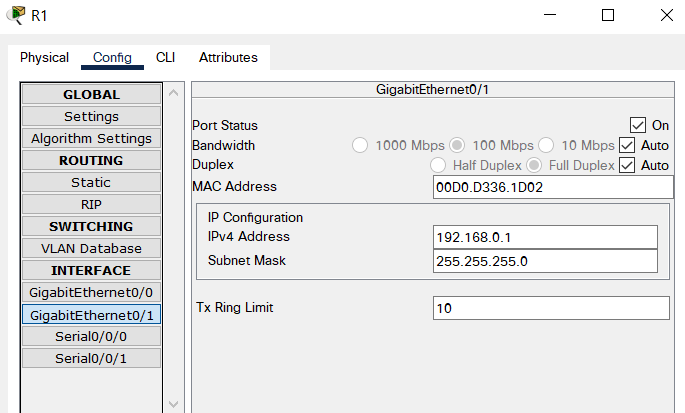Select the GigabitEthernet0/0 interface

coord(91,292)
